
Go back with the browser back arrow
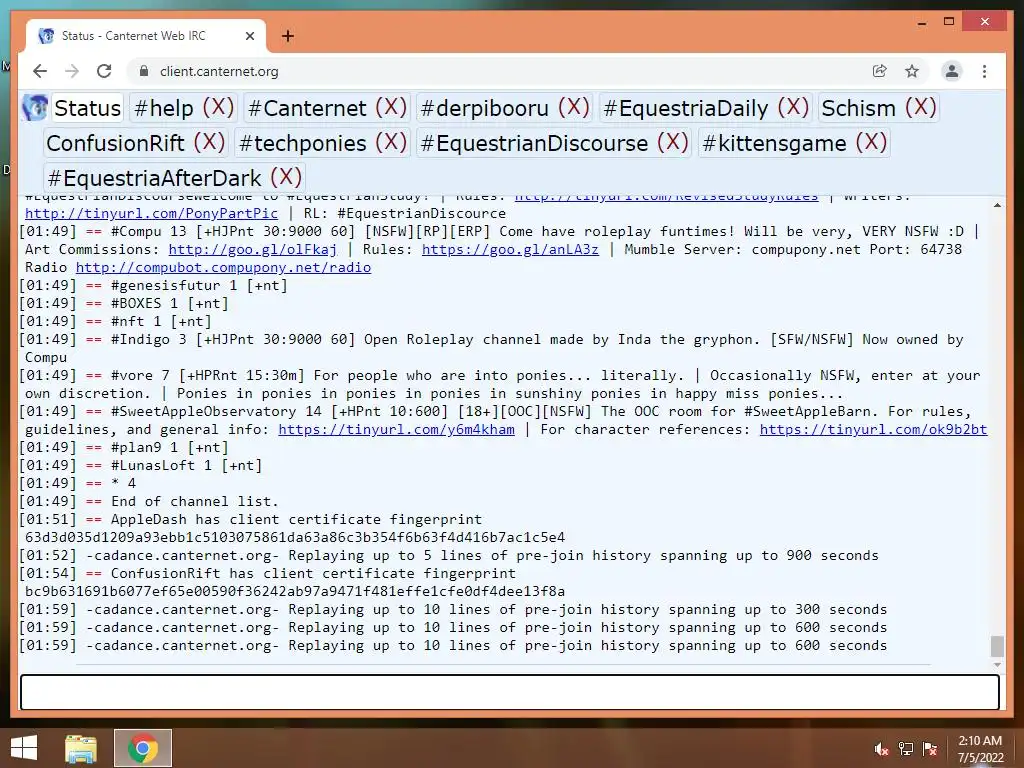(x=40, y=71)
